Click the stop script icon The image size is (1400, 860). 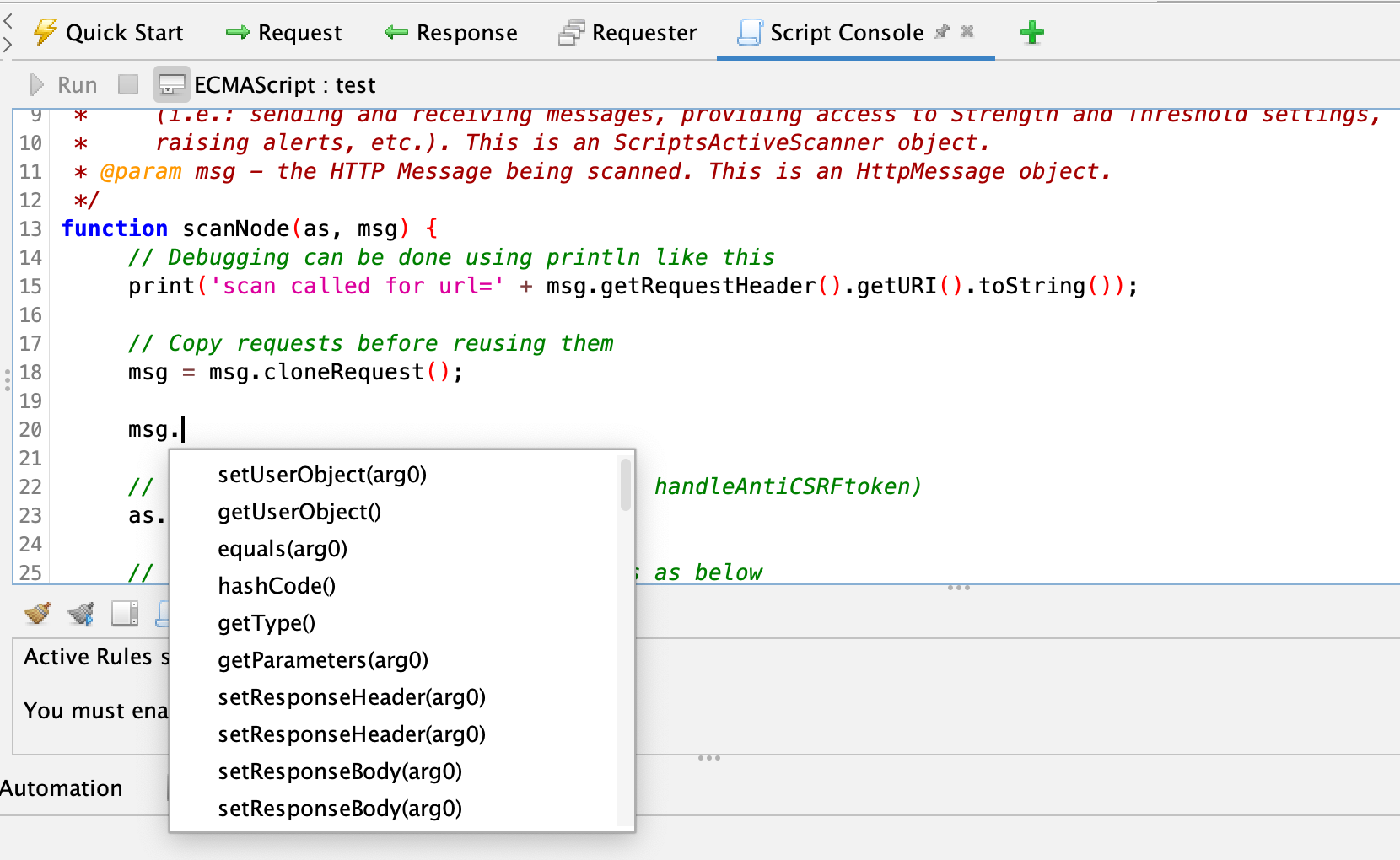(127, 84)
